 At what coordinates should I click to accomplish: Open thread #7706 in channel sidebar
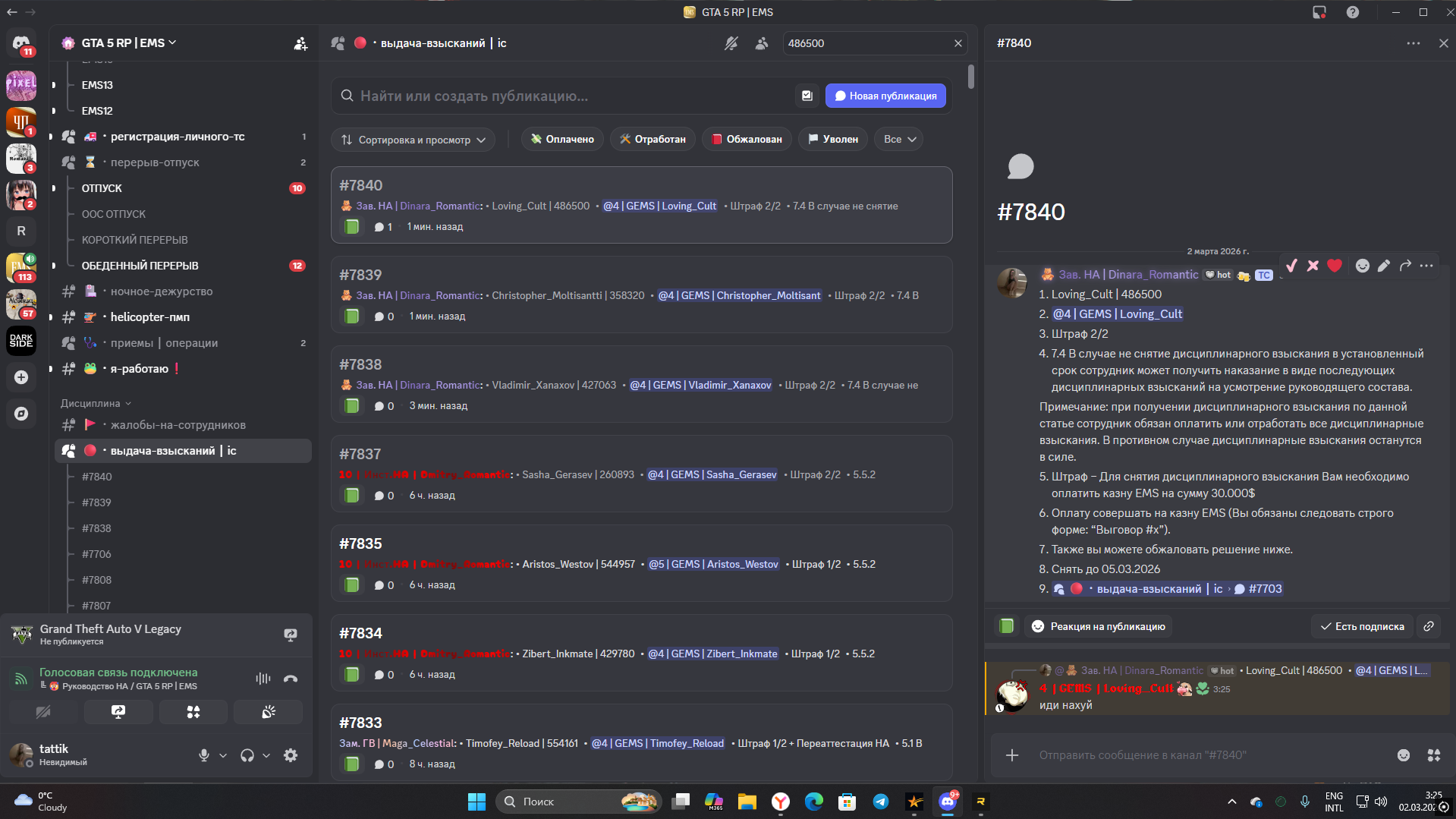click(x=96, y=554)
